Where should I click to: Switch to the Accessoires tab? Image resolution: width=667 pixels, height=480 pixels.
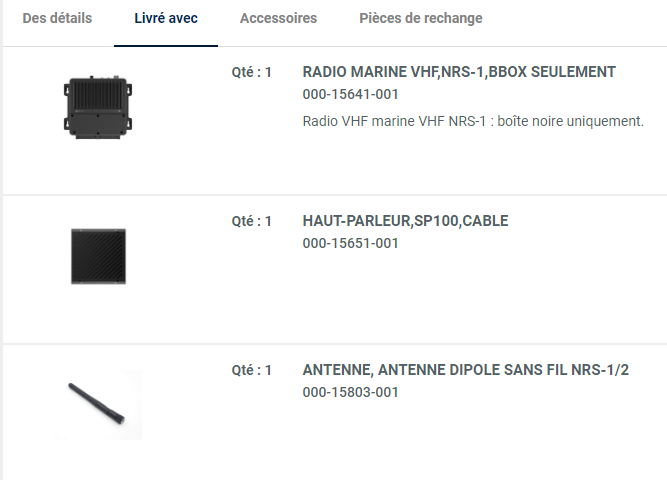pos(279,19)
